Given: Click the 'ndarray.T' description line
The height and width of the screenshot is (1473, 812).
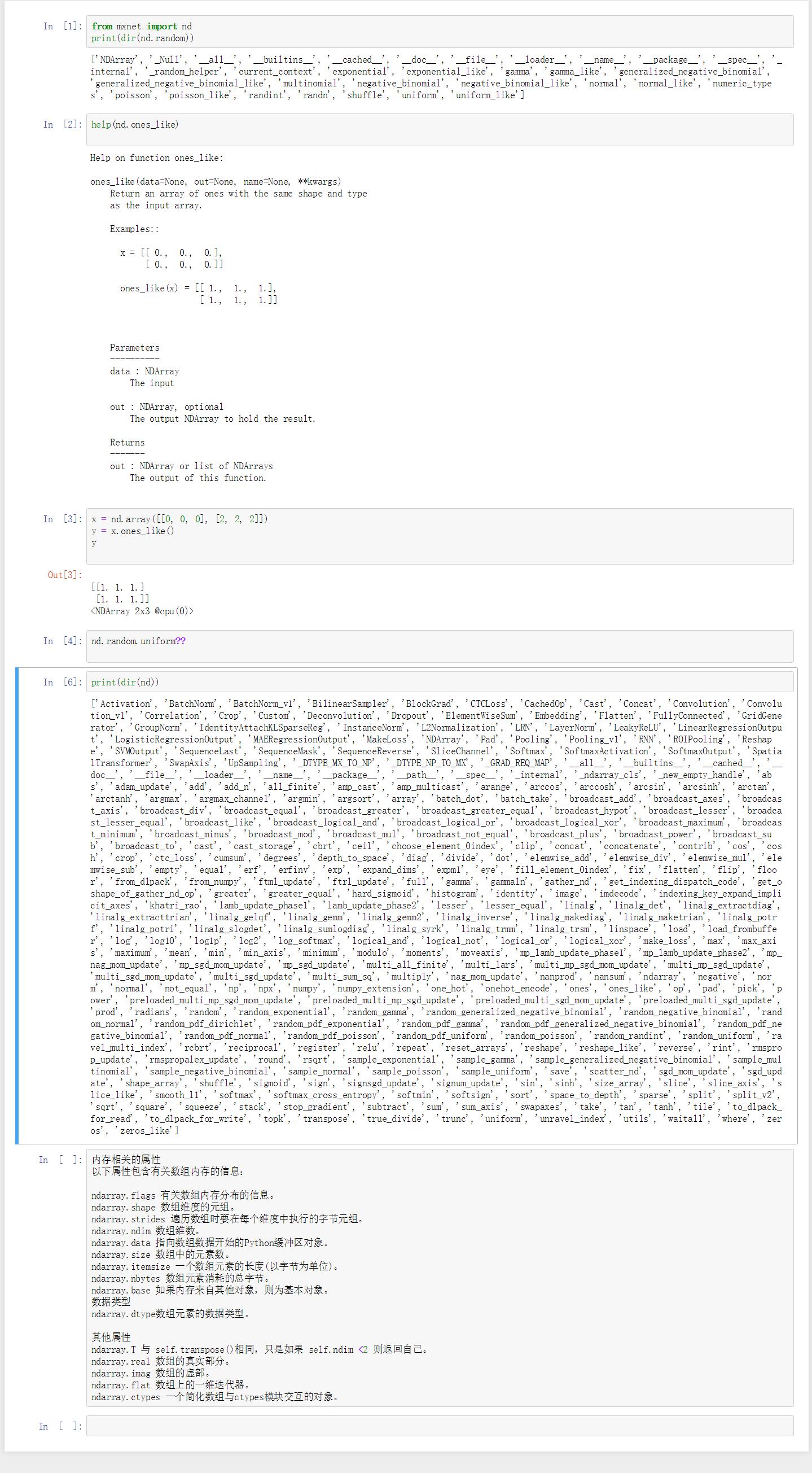Looking at the screenshot, I should (260, 1349).
